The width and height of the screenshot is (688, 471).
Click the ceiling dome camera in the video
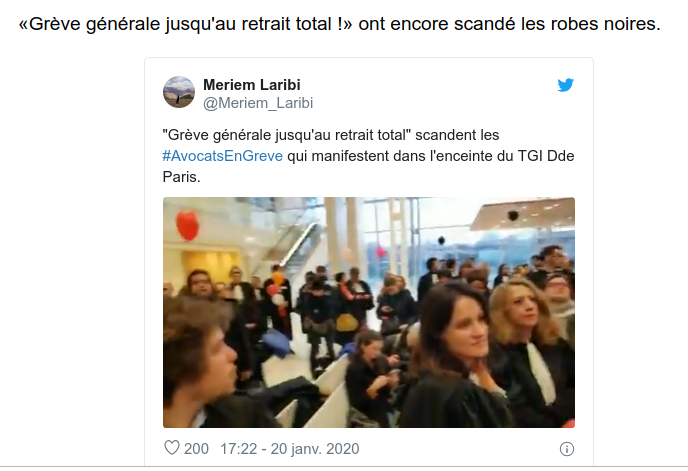coord(513,215)
